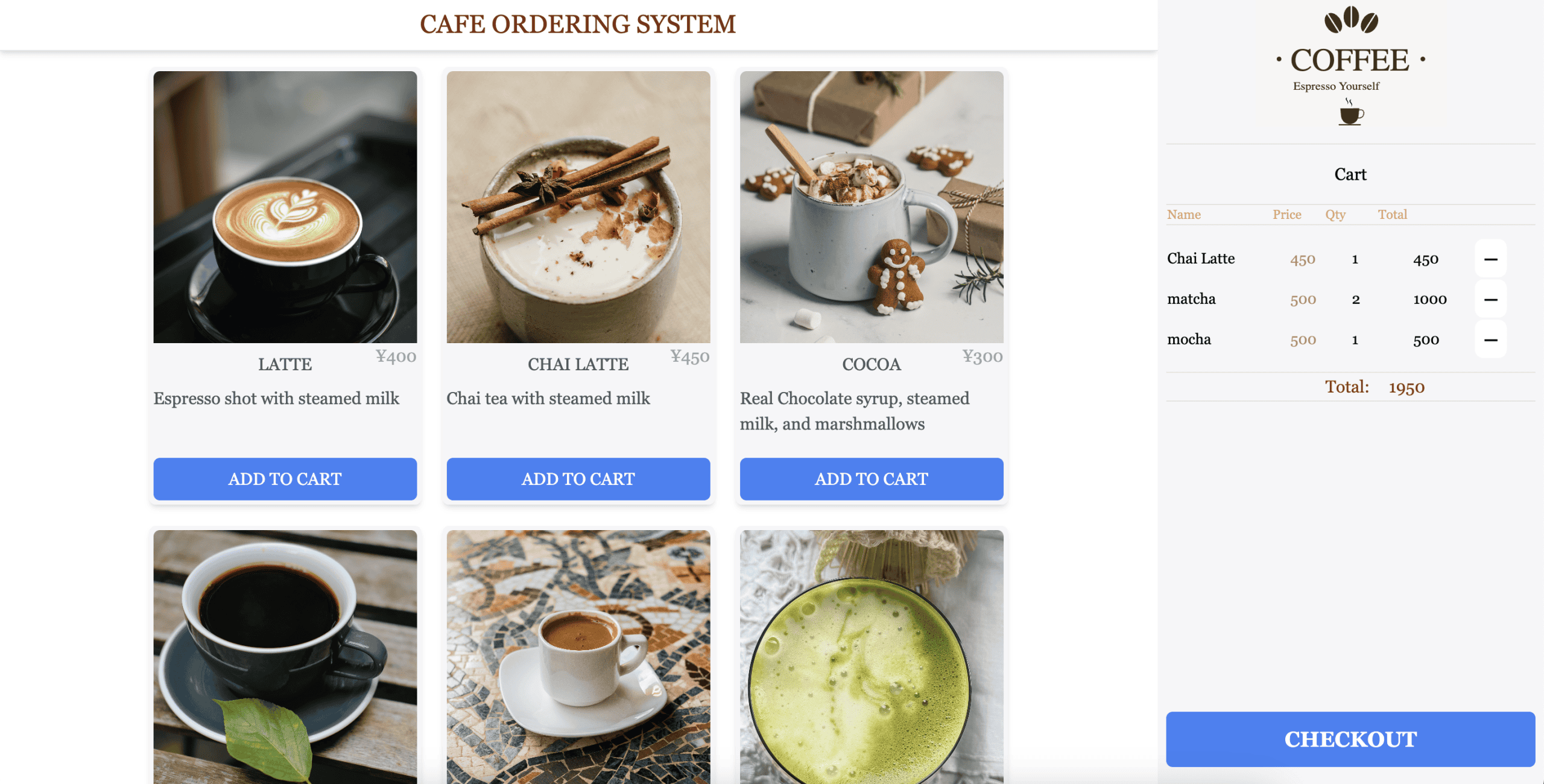Click the Cocoa ¥300 price label
This screenshot has width=1544, height=784.
pos(982,356)
